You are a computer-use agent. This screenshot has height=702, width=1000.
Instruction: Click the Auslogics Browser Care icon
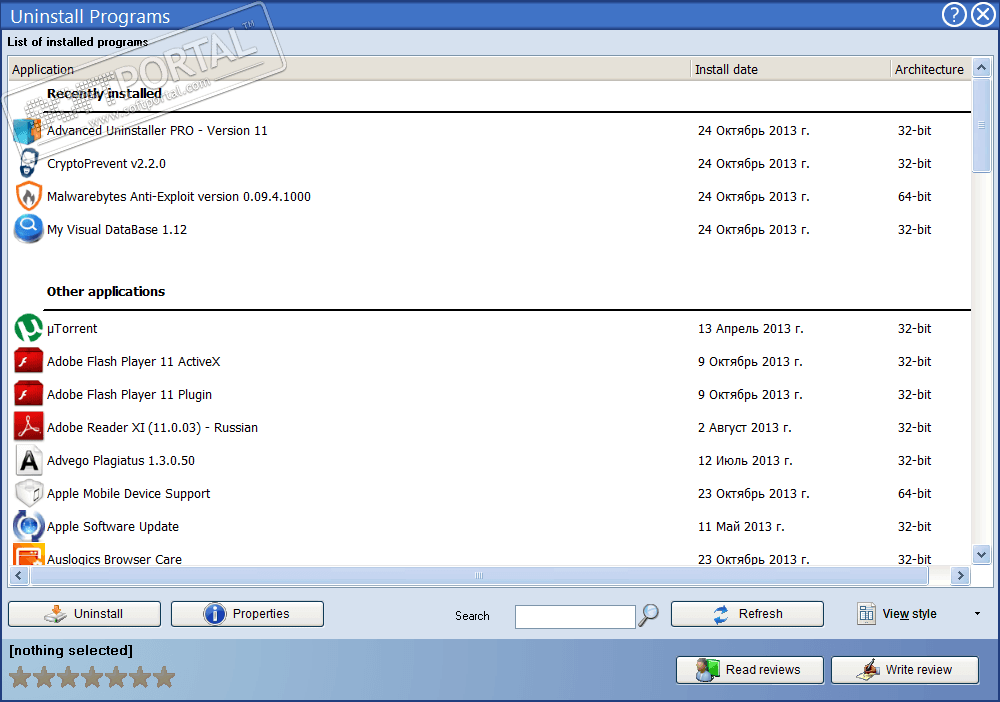click(28, 555)
